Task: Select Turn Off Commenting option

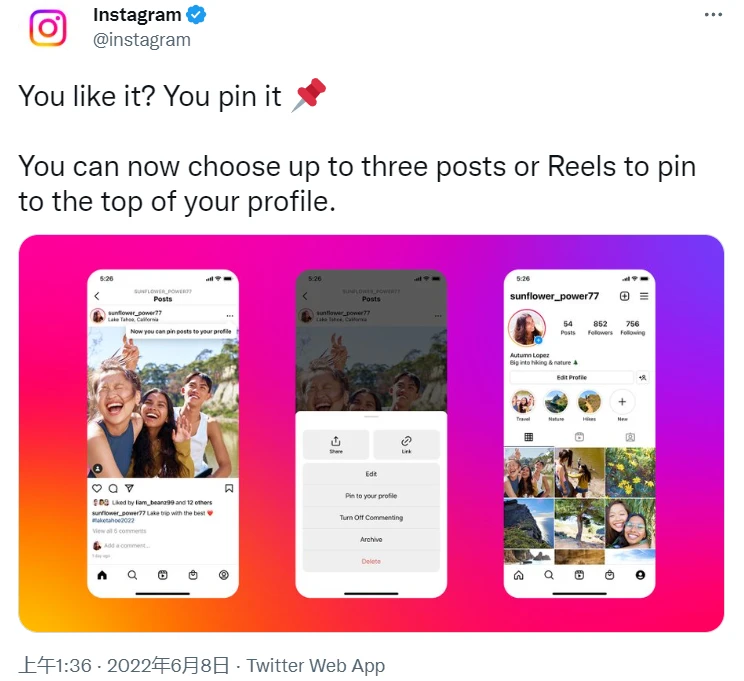Action: (x=371, y=517)
